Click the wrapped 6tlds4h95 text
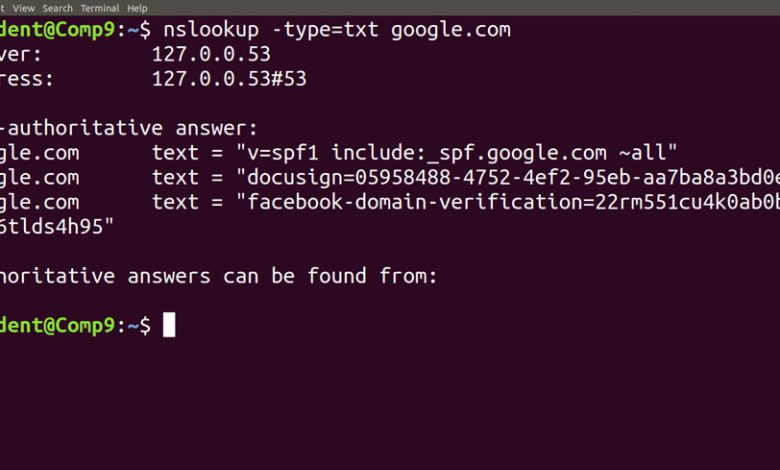 57,227
